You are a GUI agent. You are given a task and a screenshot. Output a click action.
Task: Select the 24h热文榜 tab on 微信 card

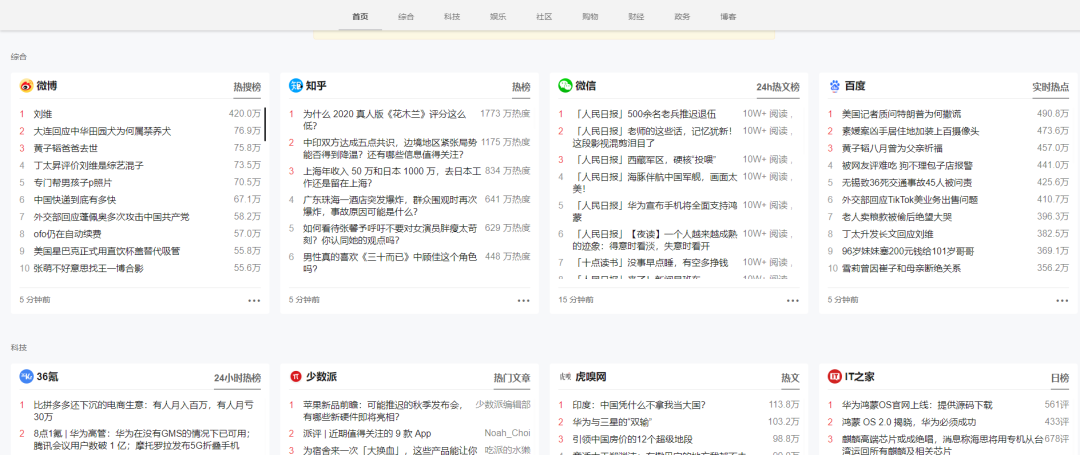point(778,87)
